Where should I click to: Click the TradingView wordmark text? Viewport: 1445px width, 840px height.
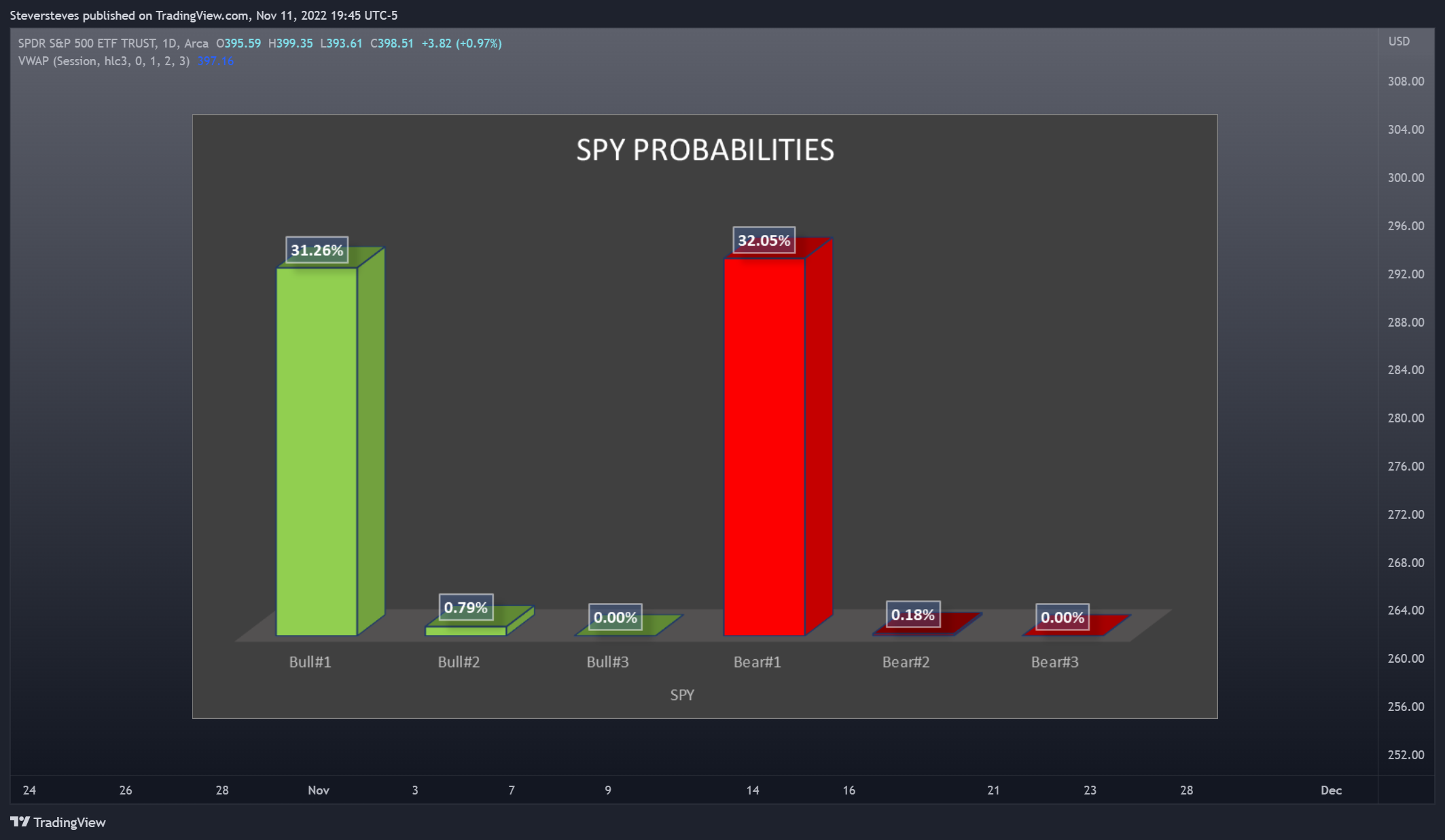(70, 822)
